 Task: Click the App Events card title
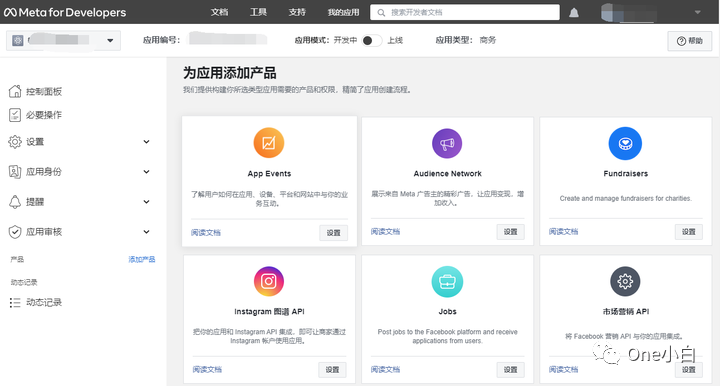click(269, 173)
